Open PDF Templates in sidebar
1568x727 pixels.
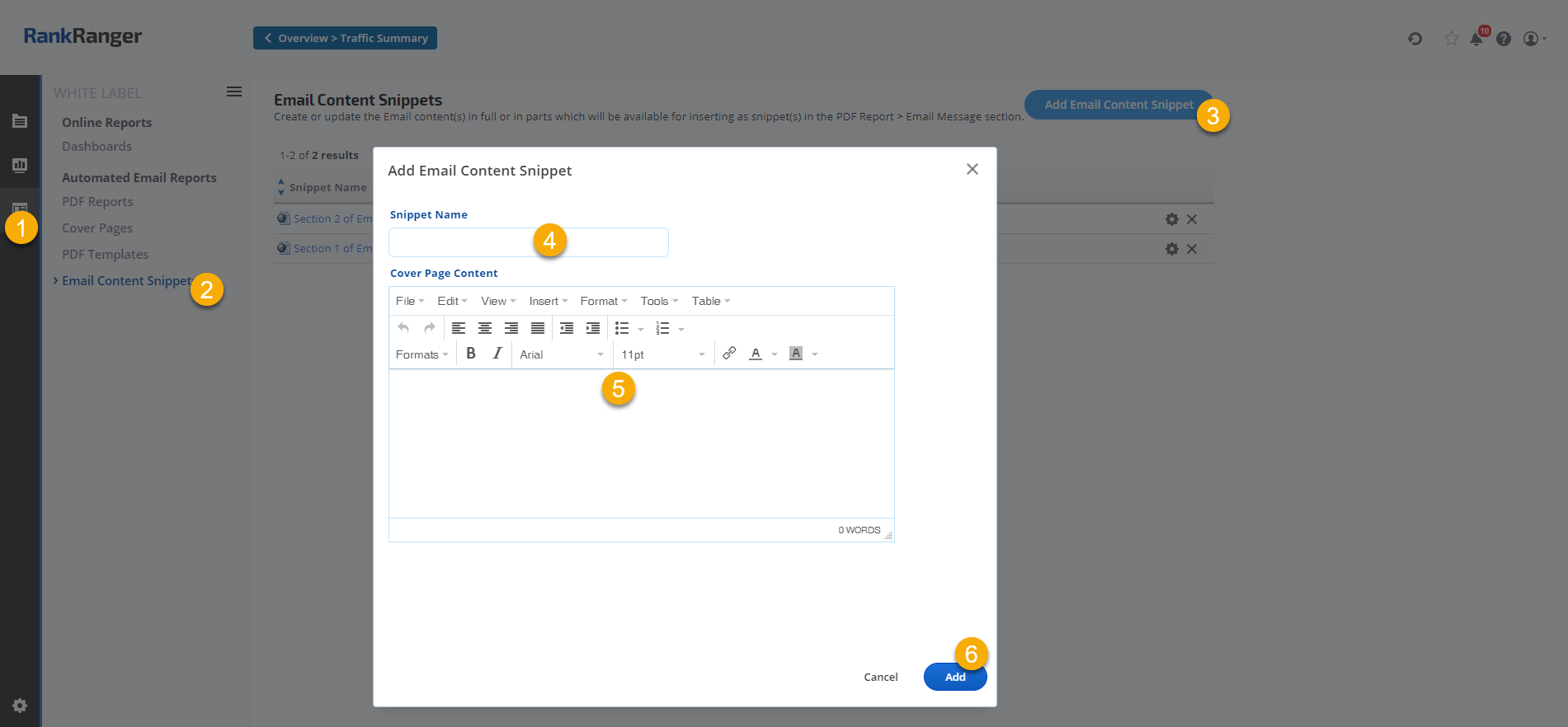106,255
